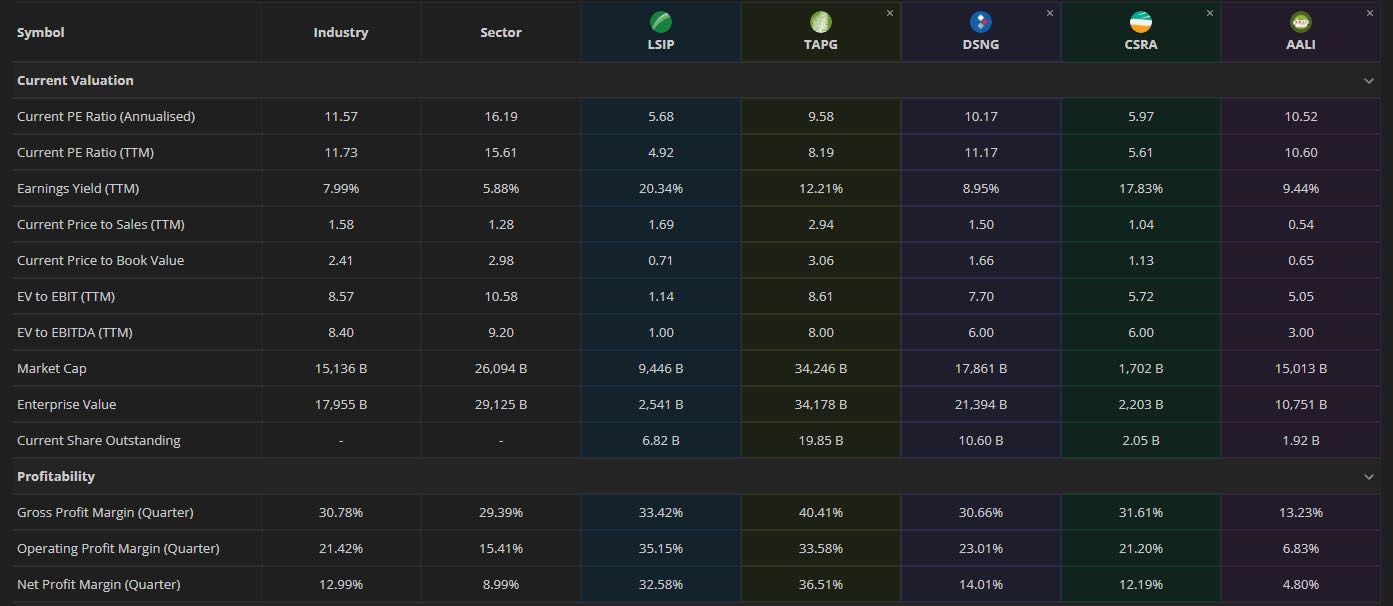
Task: Collapse the Current Valuation section chevron
Action: coord(1369,81)
